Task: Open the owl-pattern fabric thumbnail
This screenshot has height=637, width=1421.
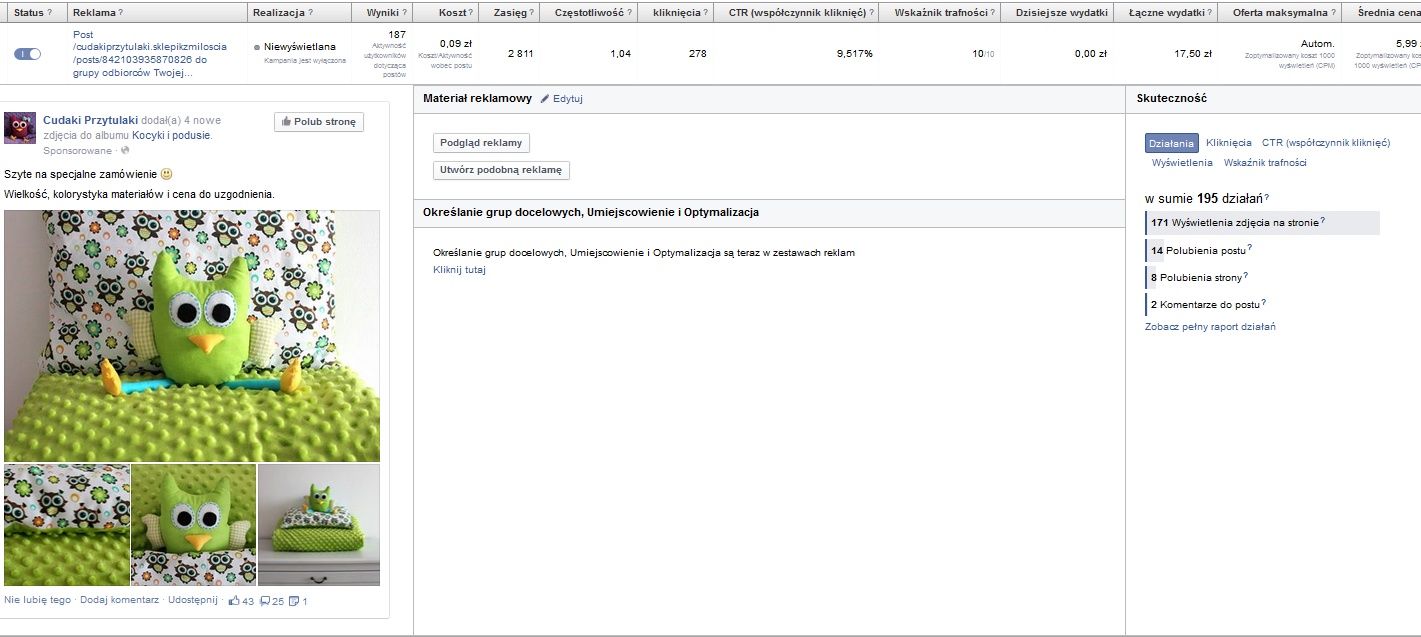Action: click(67, 525)
